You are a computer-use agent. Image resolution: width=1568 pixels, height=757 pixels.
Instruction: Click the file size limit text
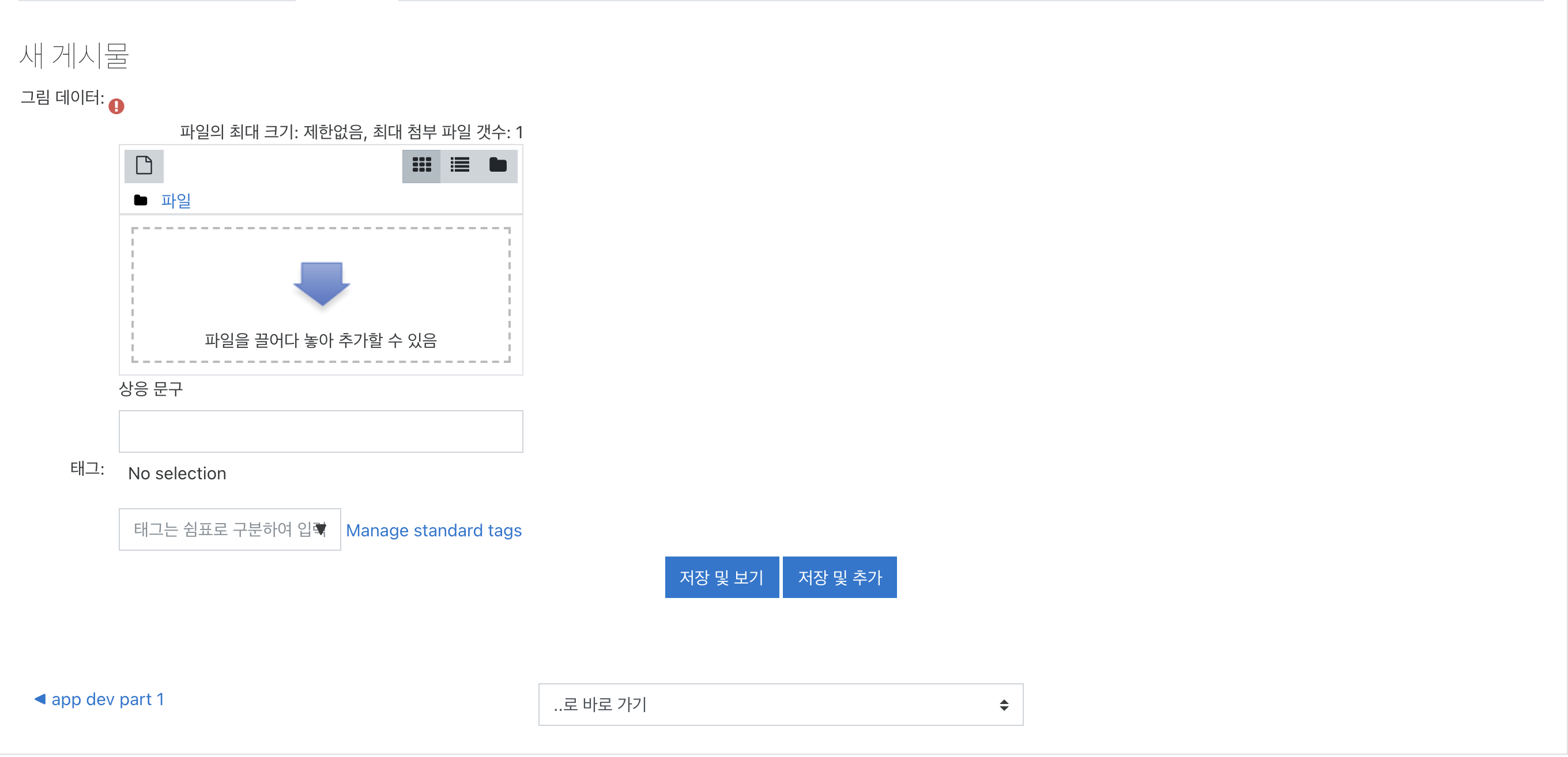coord(351,132)
